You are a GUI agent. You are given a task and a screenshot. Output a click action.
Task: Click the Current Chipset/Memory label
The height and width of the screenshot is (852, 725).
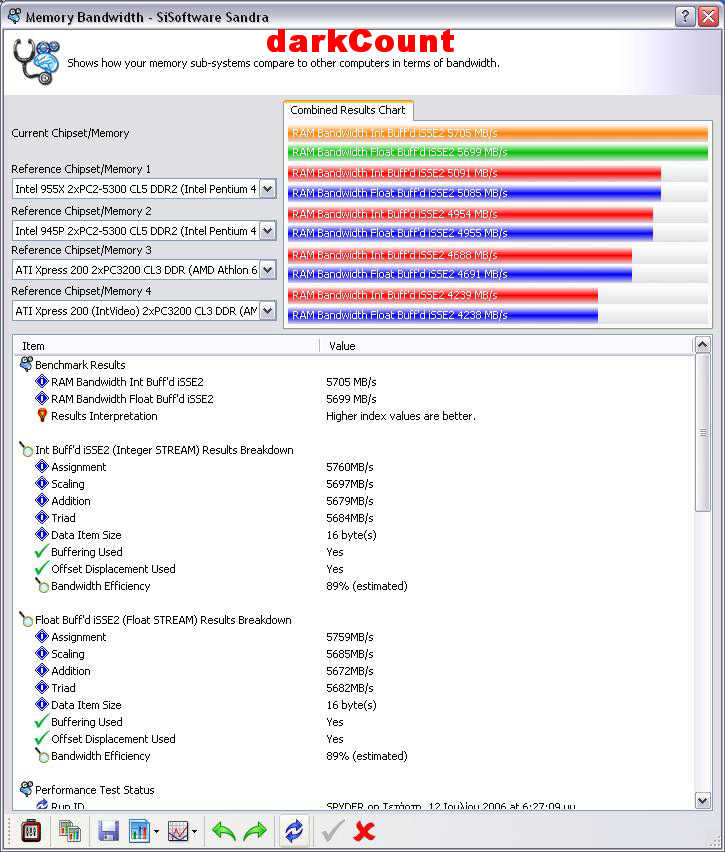coord(70,133)
